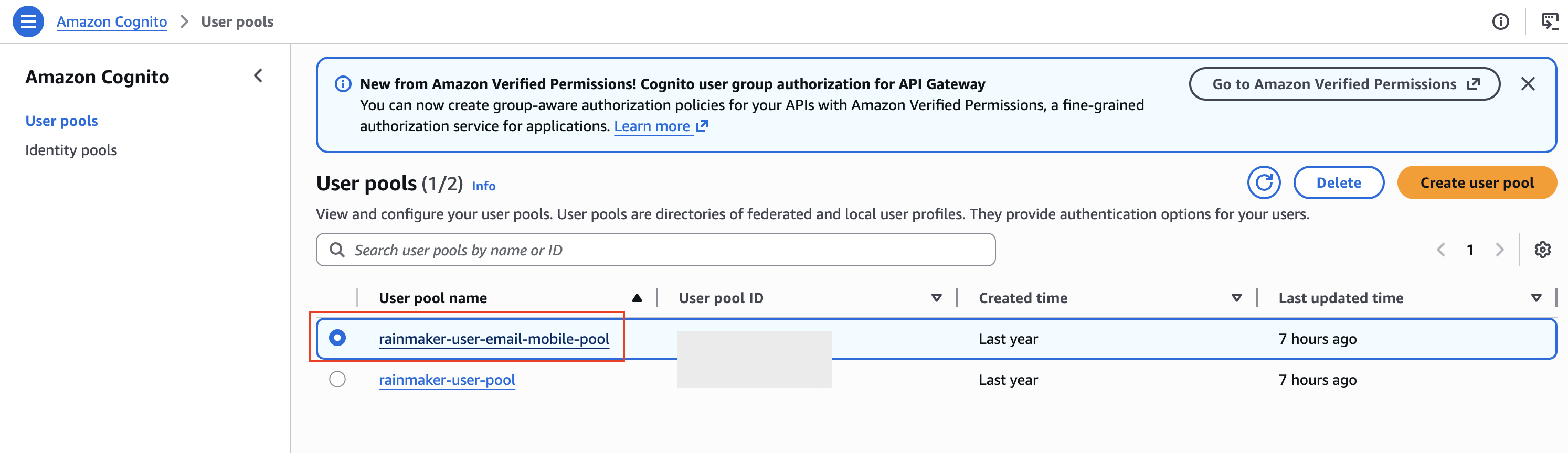Image resolution: width=1568 pixels, height=453 pixels.
Task: Open the Info link beside User pools
Action: click(483, 186)
